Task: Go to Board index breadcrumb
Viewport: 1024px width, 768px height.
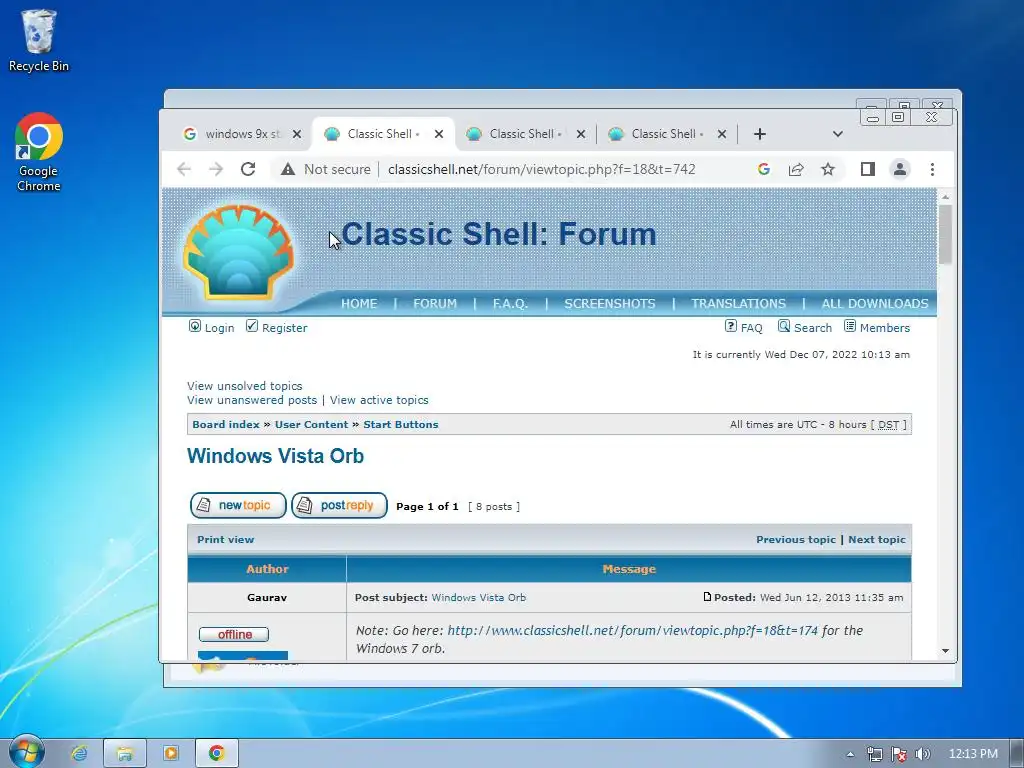Action: pyautogui.click(x=226, y=424)
